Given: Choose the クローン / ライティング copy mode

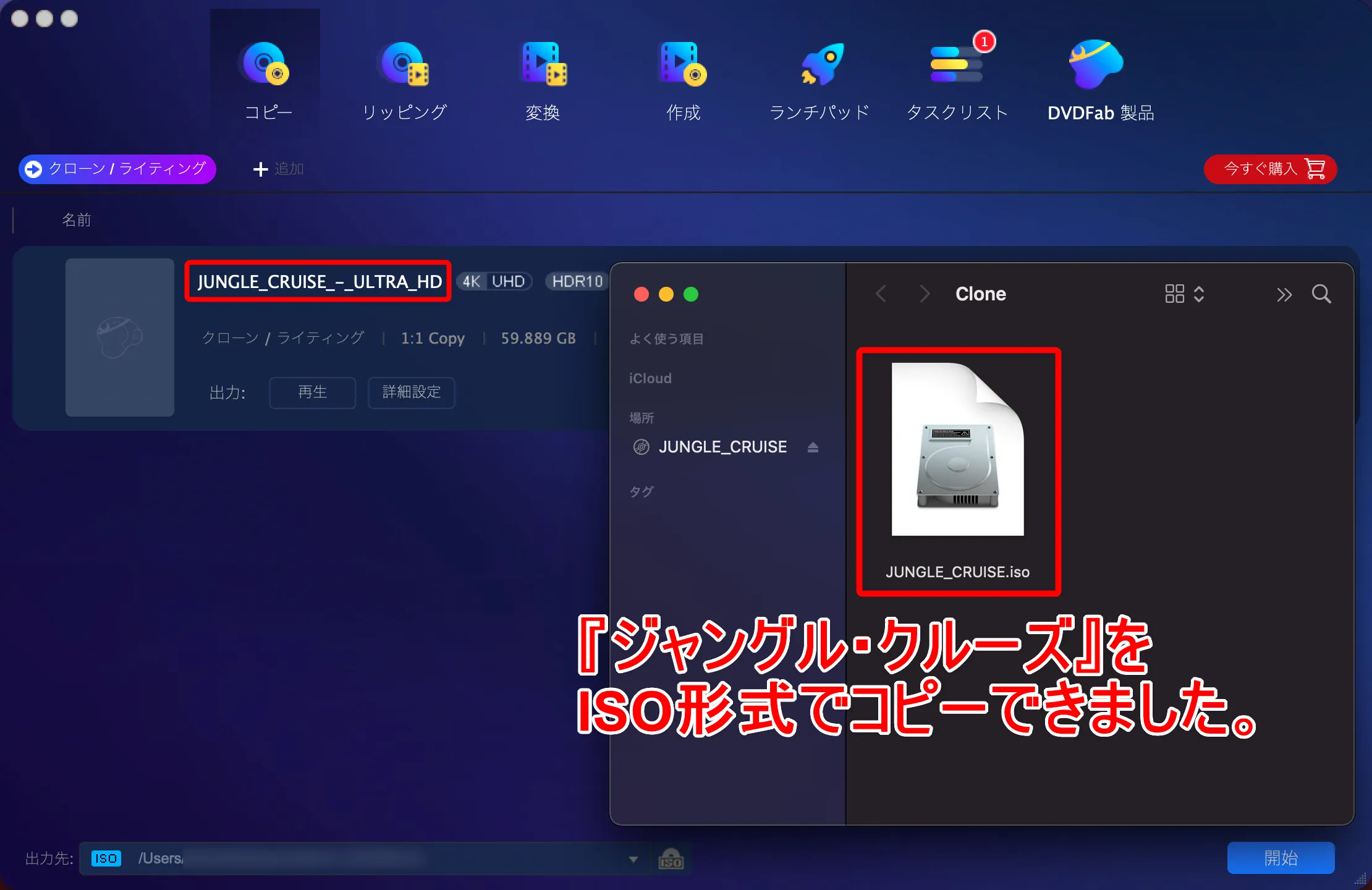Looking at the screenshot, I should (x=117, y=169).
